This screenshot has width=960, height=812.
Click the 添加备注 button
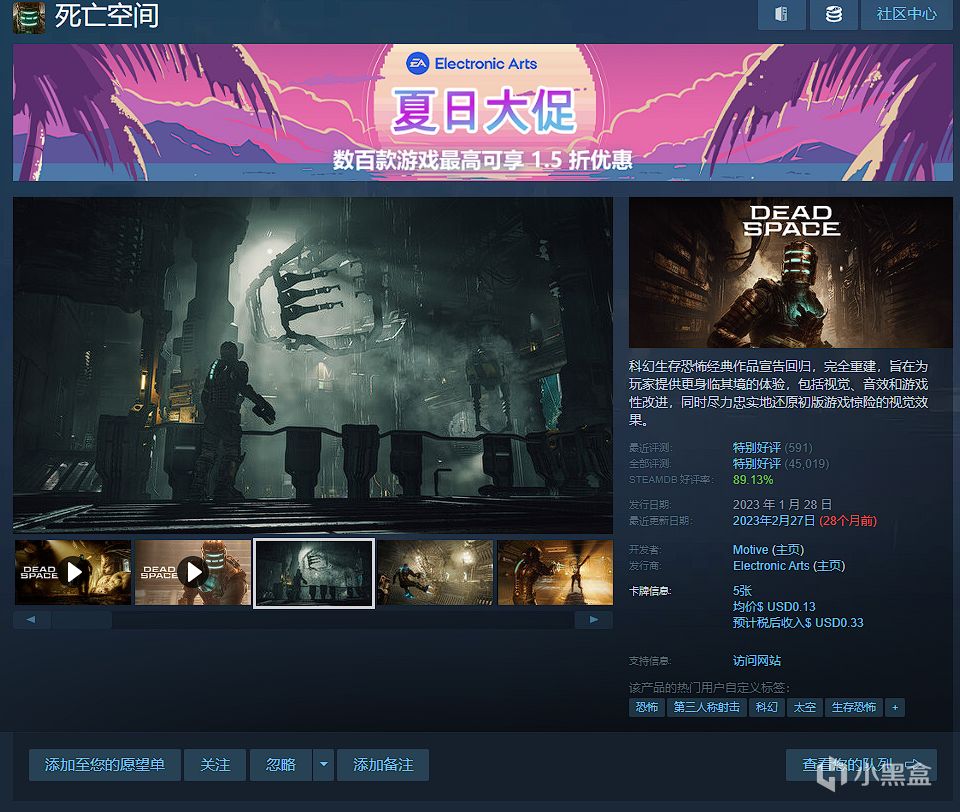tap(383, 765)
